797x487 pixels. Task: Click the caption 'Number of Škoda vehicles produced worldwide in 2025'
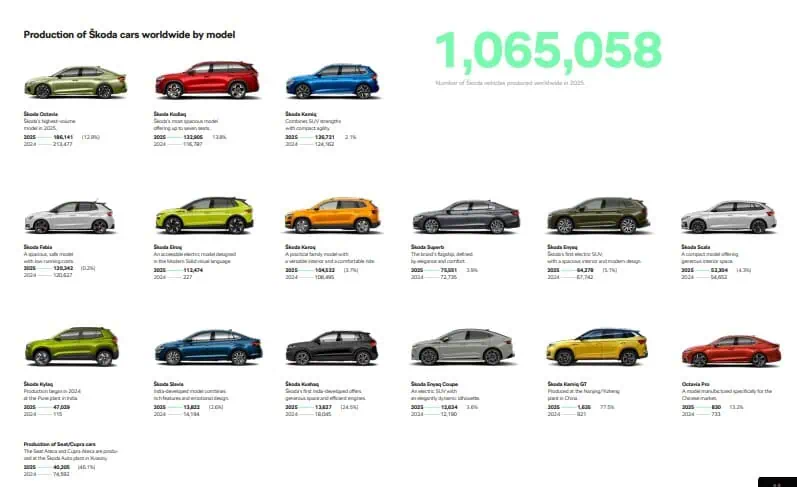[x=510, y=83]
